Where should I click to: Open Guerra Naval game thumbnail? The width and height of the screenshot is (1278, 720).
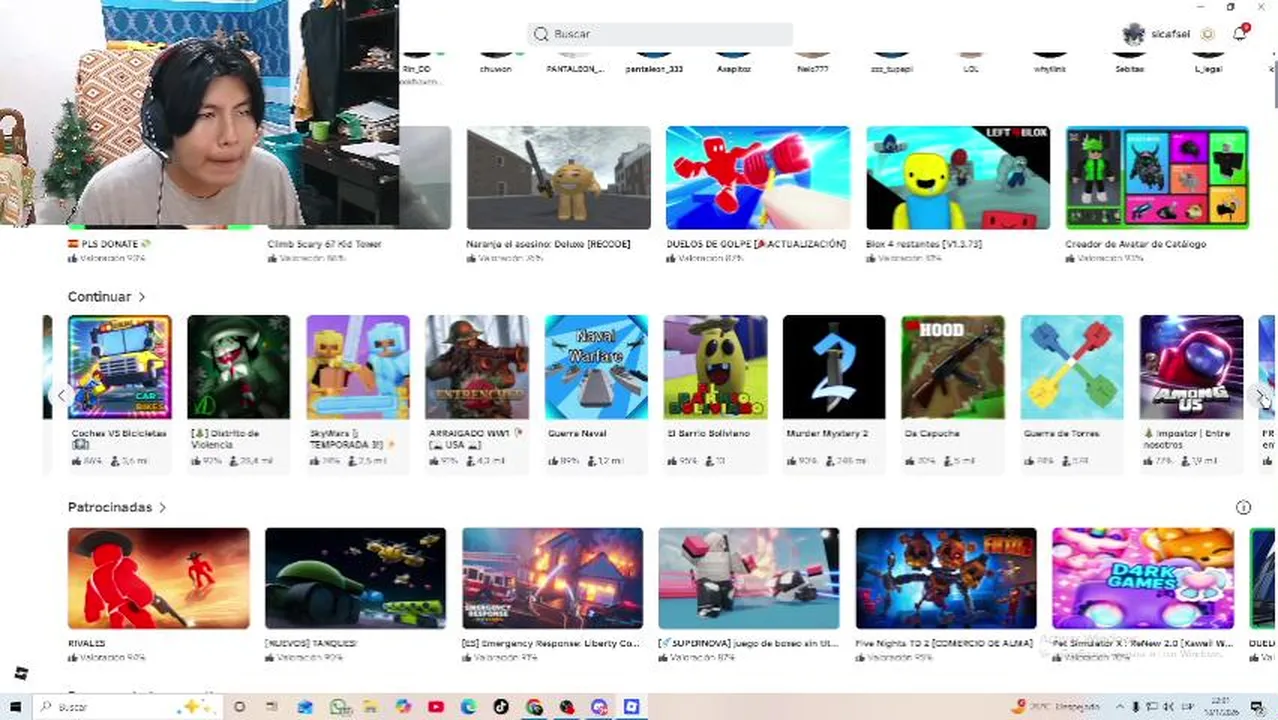[596, 367]
